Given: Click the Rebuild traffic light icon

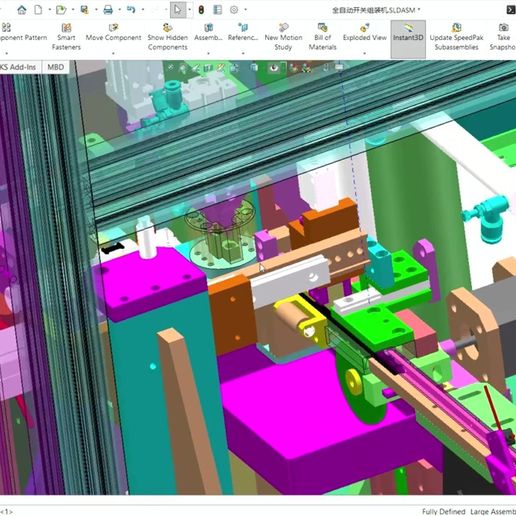Looking at the screenshot, I should coord(201,10).
